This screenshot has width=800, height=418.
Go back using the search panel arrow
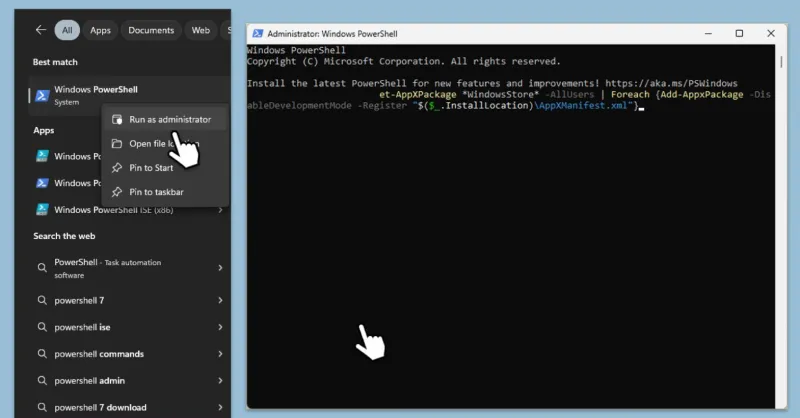coord(41,30)
